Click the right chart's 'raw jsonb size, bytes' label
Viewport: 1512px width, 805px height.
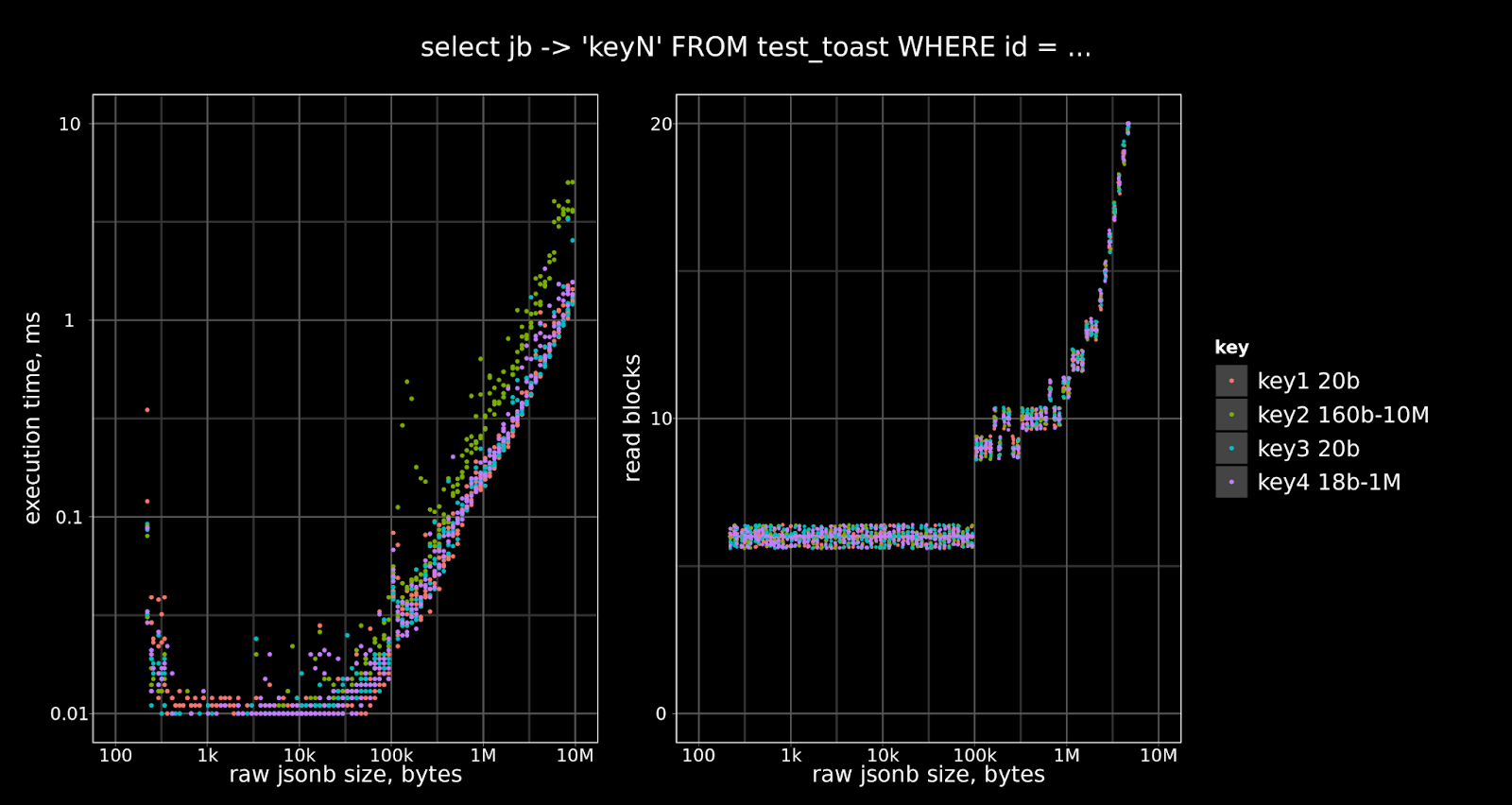coord(928,775)
